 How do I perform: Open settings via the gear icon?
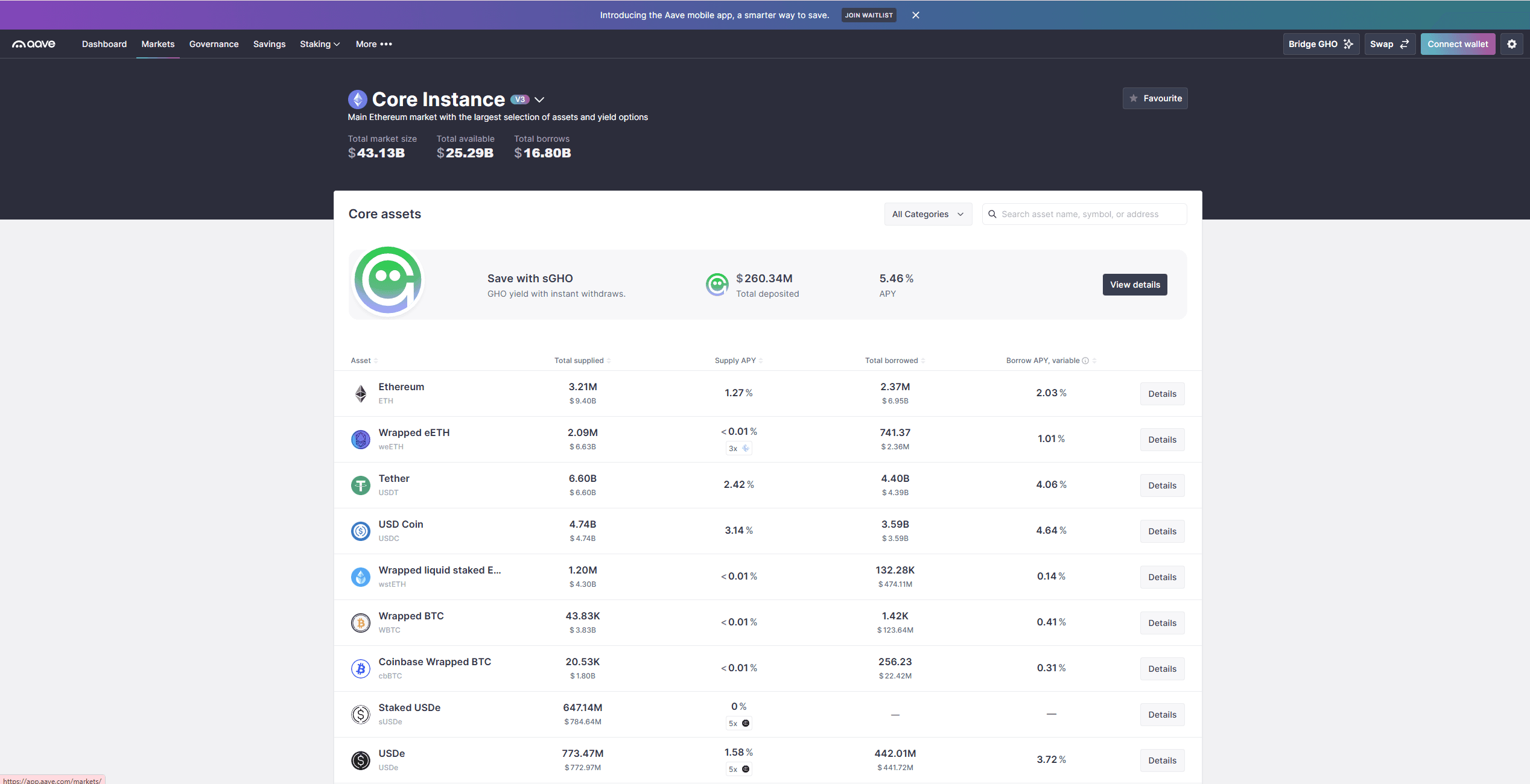tap(1512, 43)
